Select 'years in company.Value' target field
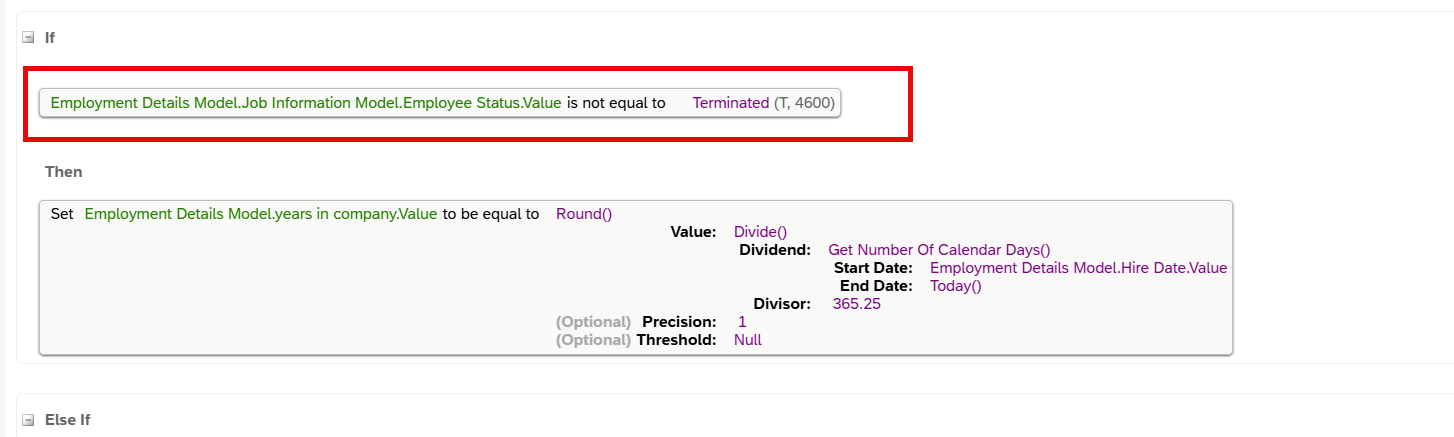This screenshot has width=1454, height=437. 261,214
